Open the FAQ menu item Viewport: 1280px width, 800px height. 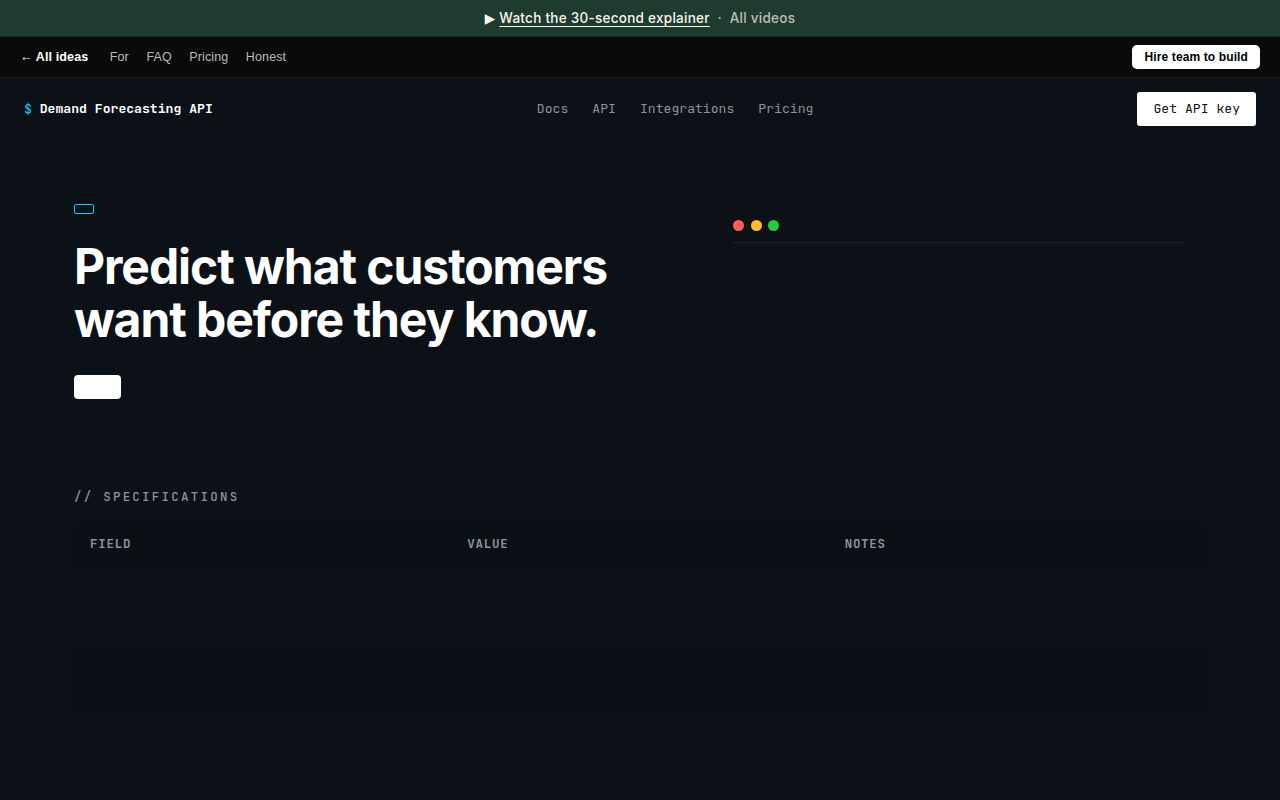tap(159, 57)
